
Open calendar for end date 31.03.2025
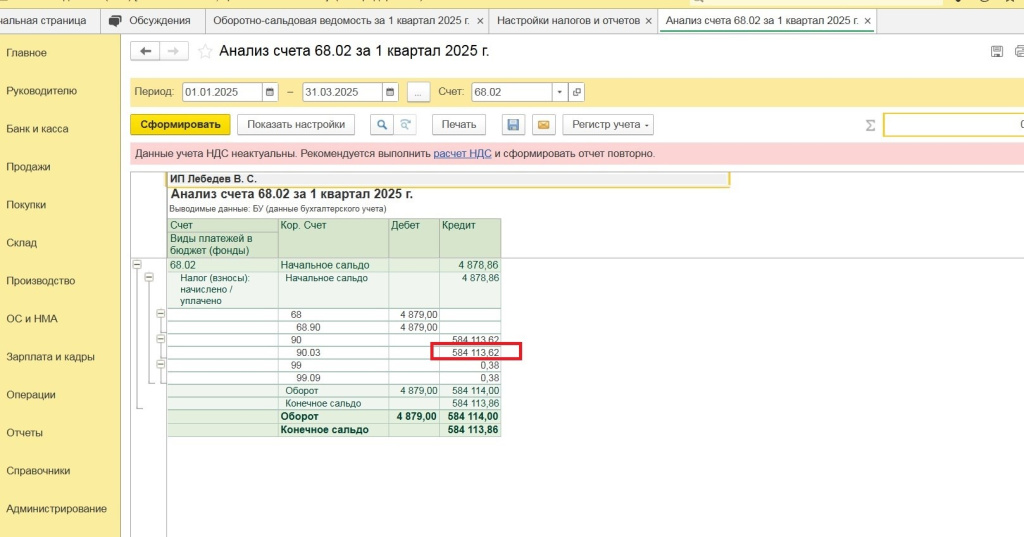[x=390, y=92]
